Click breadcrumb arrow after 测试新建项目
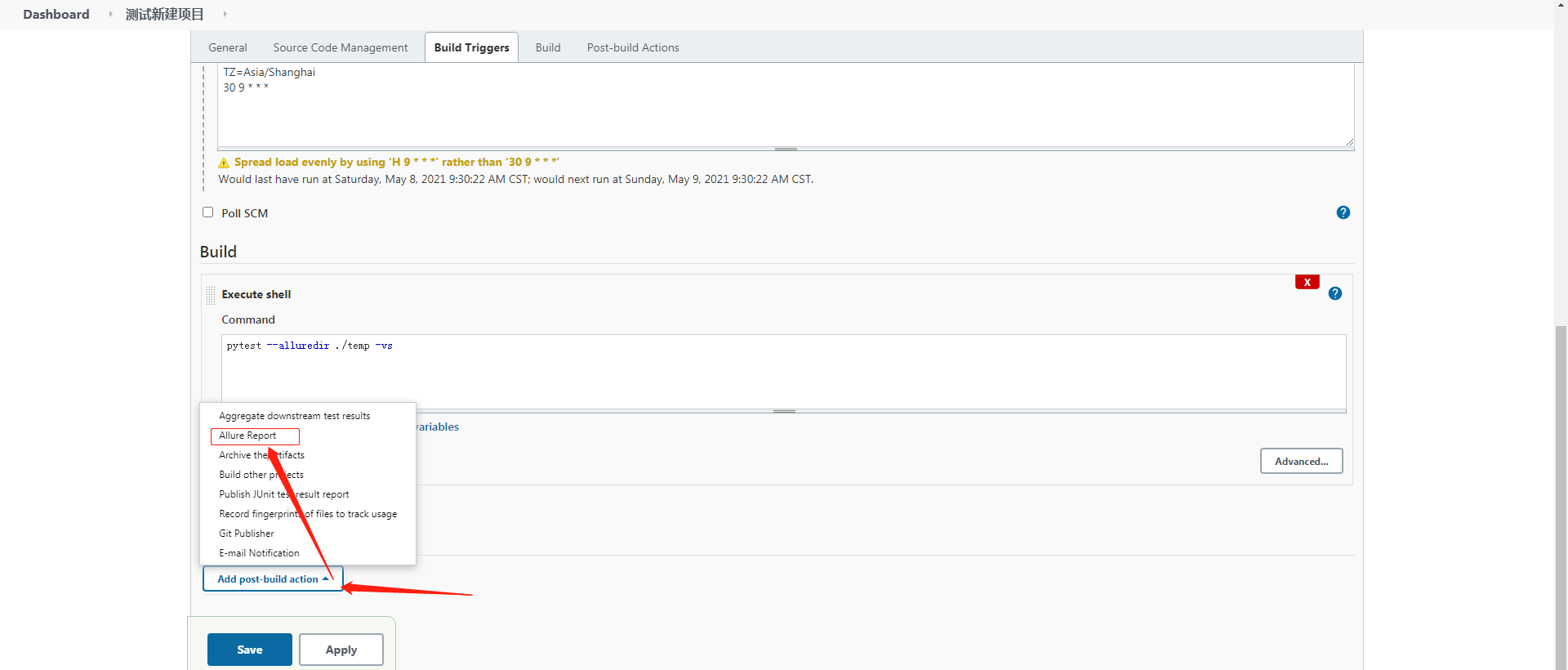 225,14
